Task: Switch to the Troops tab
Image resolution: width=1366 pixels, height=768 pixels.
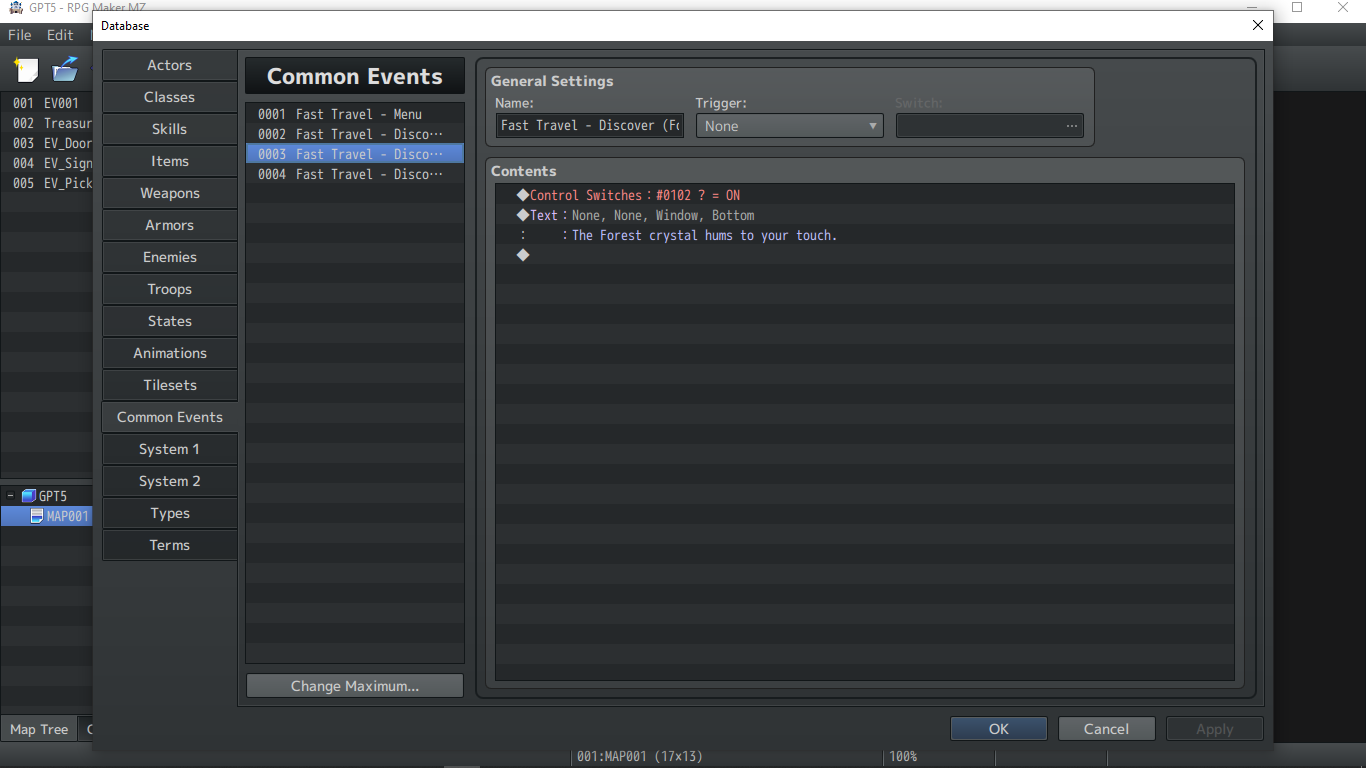Action: 170,289
